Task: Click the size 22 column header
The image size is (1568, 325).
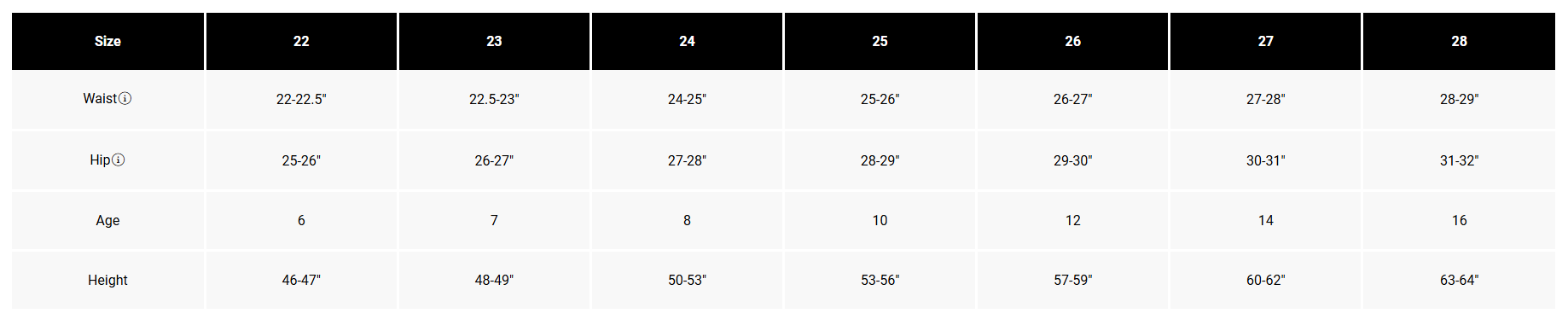Action: [301, 41]
